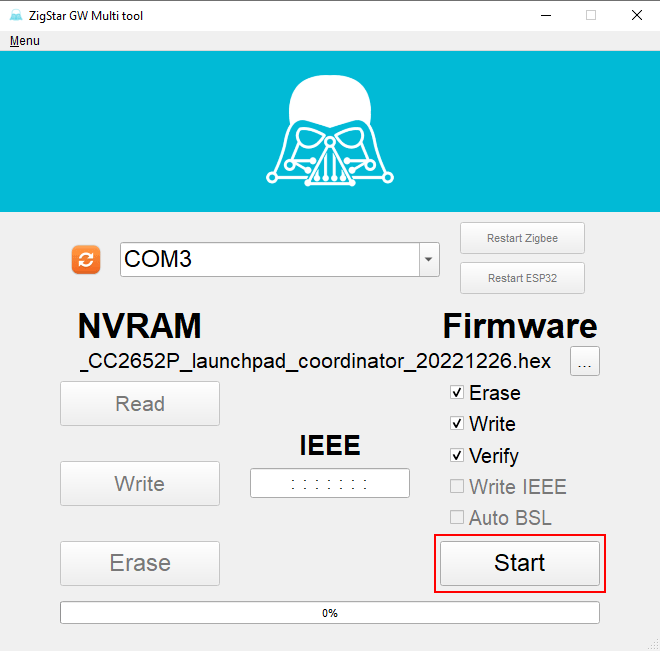Browse for firmware file with ellipsis button
The height and width of the screenshot is (651, 660).
(x=585, y=362)
